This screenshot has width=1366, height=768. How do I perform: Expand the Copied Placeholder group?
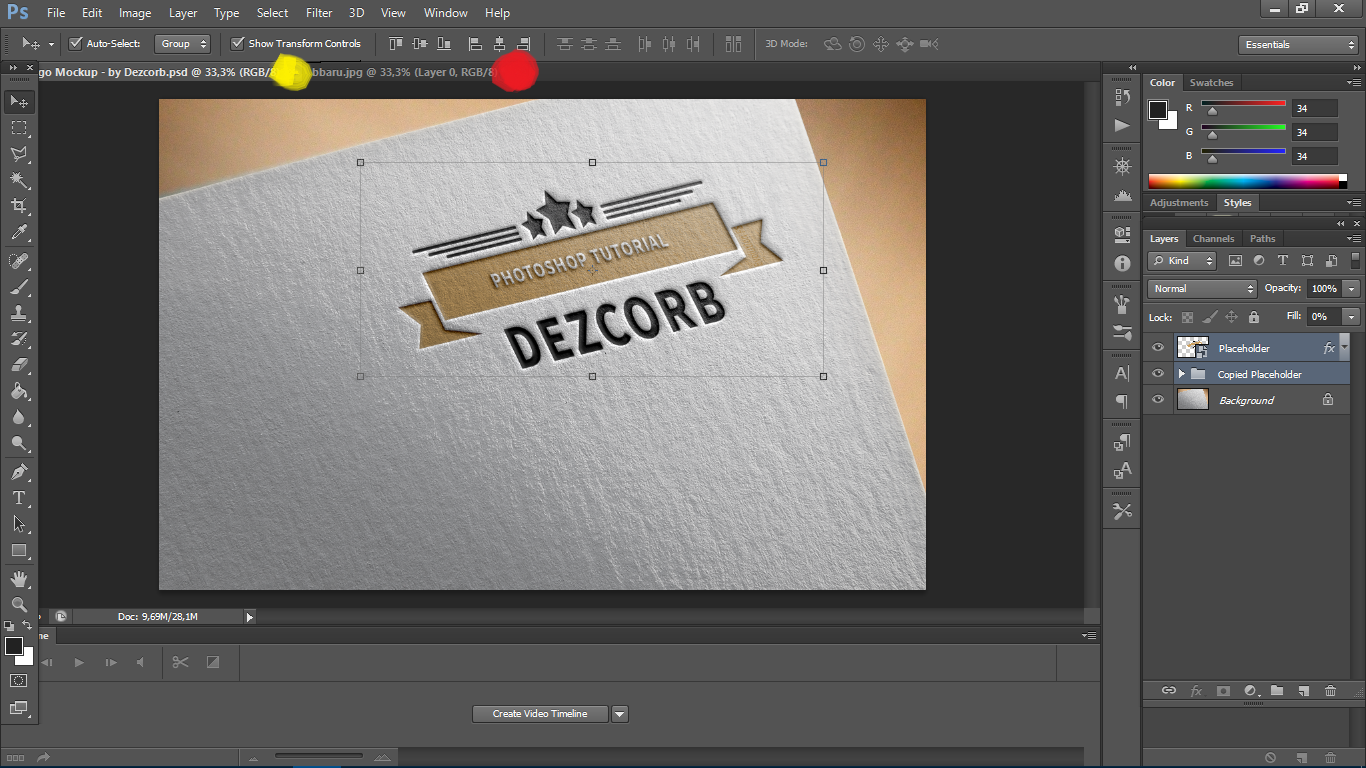1181,374
